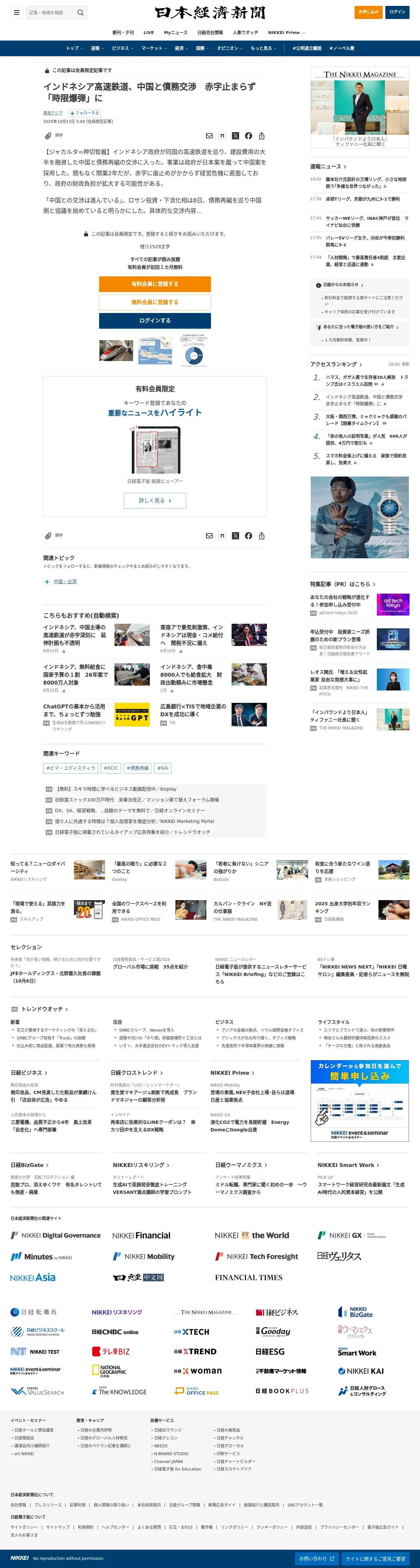Click the top email share icon
Image resolution: width=420 pixels, height=1568 pixels.
coord(209,136)
